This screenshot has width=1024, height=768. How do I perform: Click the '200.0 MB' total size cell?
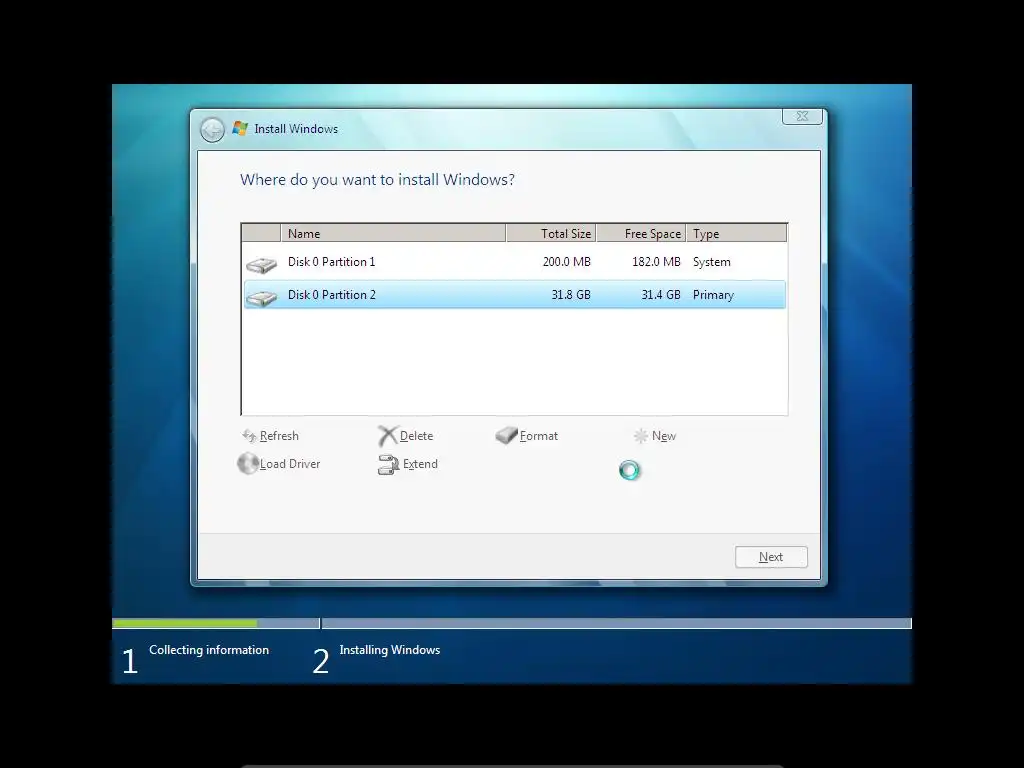click(x=566, y=262)
